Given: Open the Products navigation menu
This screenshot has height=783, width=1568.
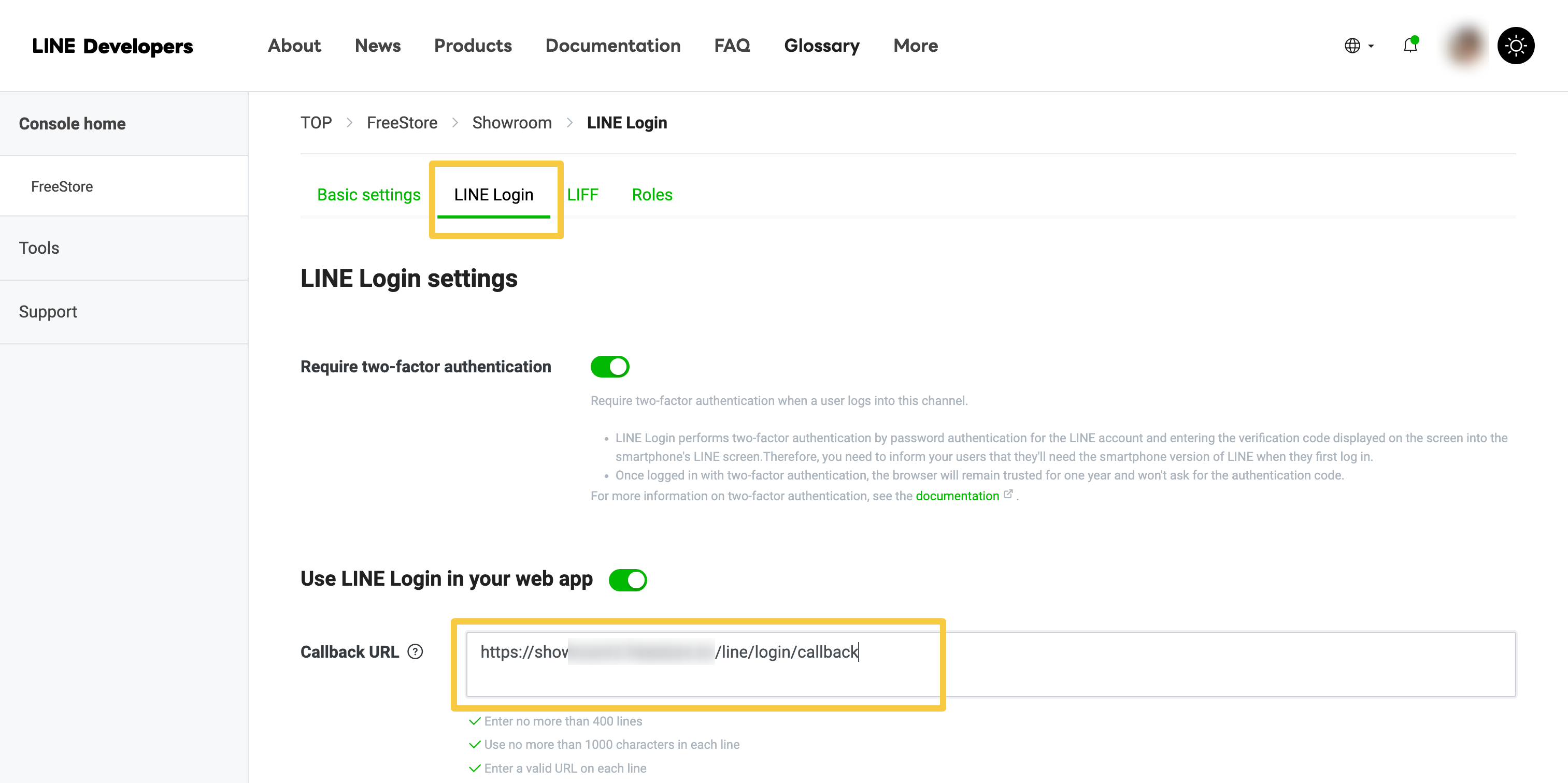Looking at the screenshot, I should (x=473, y=46).
